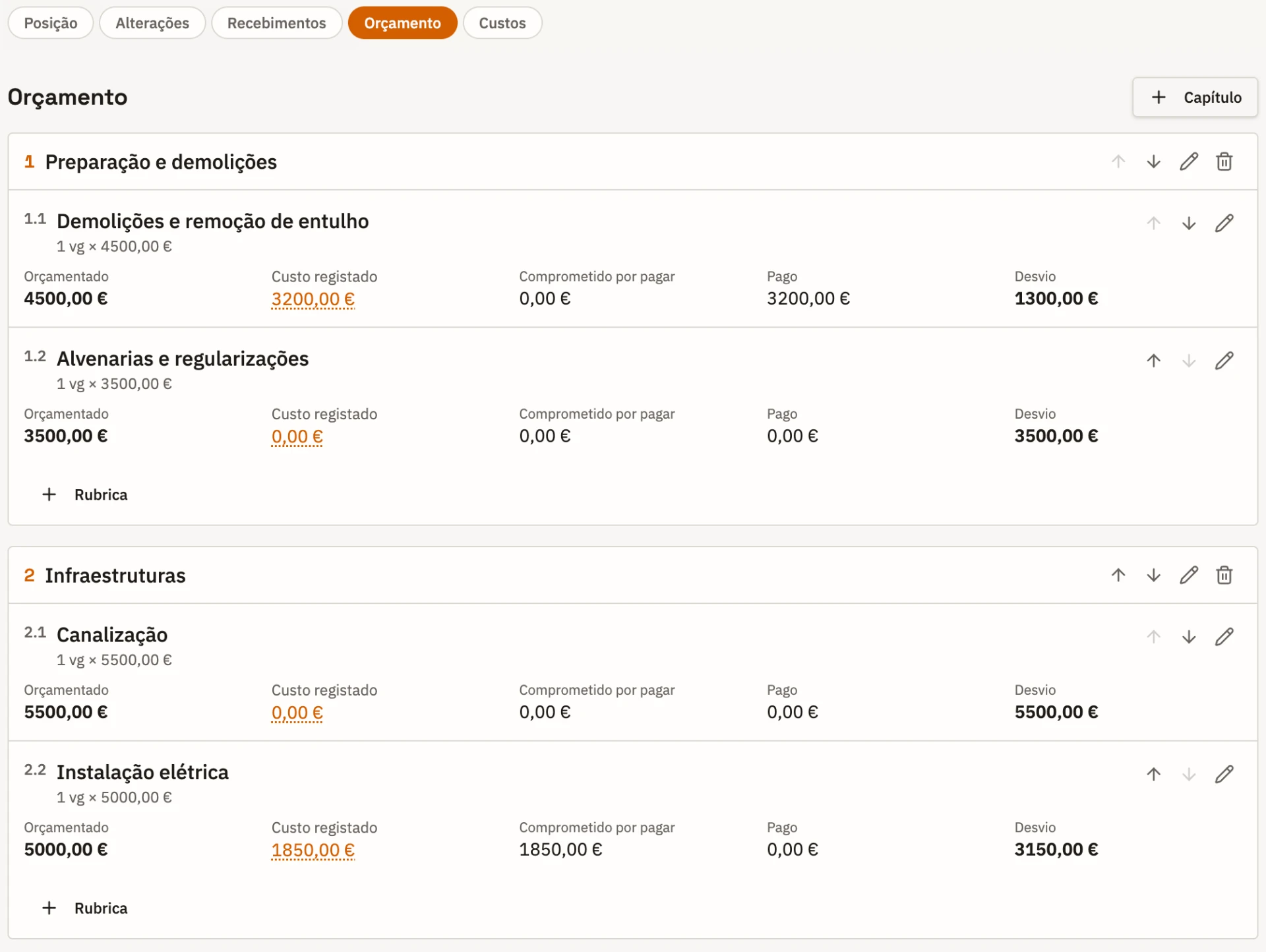Add Rubrica under Infraestruturas

tap(84, 908)
